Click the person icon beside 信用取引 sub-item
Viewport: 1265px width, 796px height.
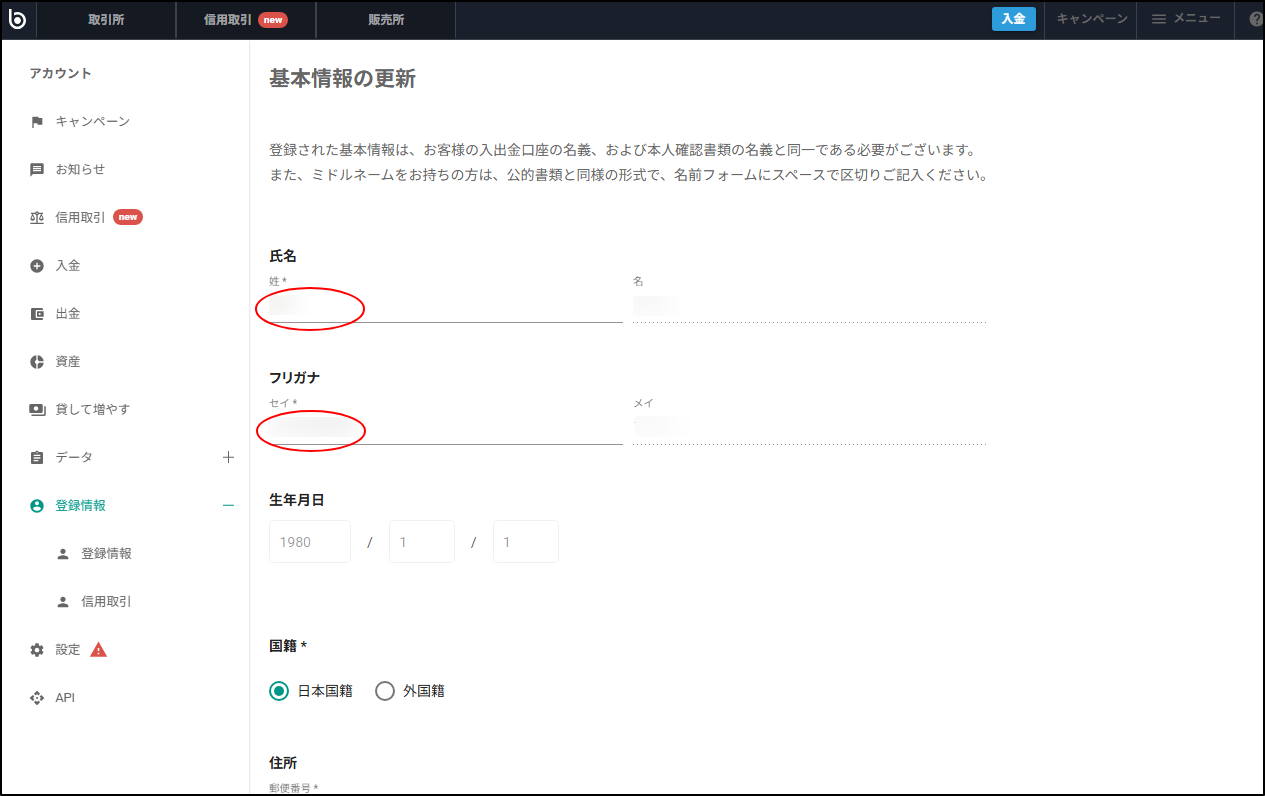[63, 602]
